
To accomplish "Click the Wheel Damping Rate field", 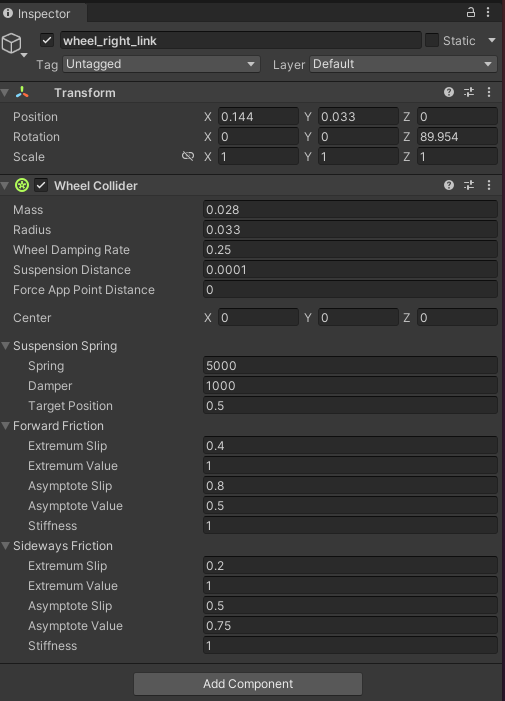I will (350, 249).
